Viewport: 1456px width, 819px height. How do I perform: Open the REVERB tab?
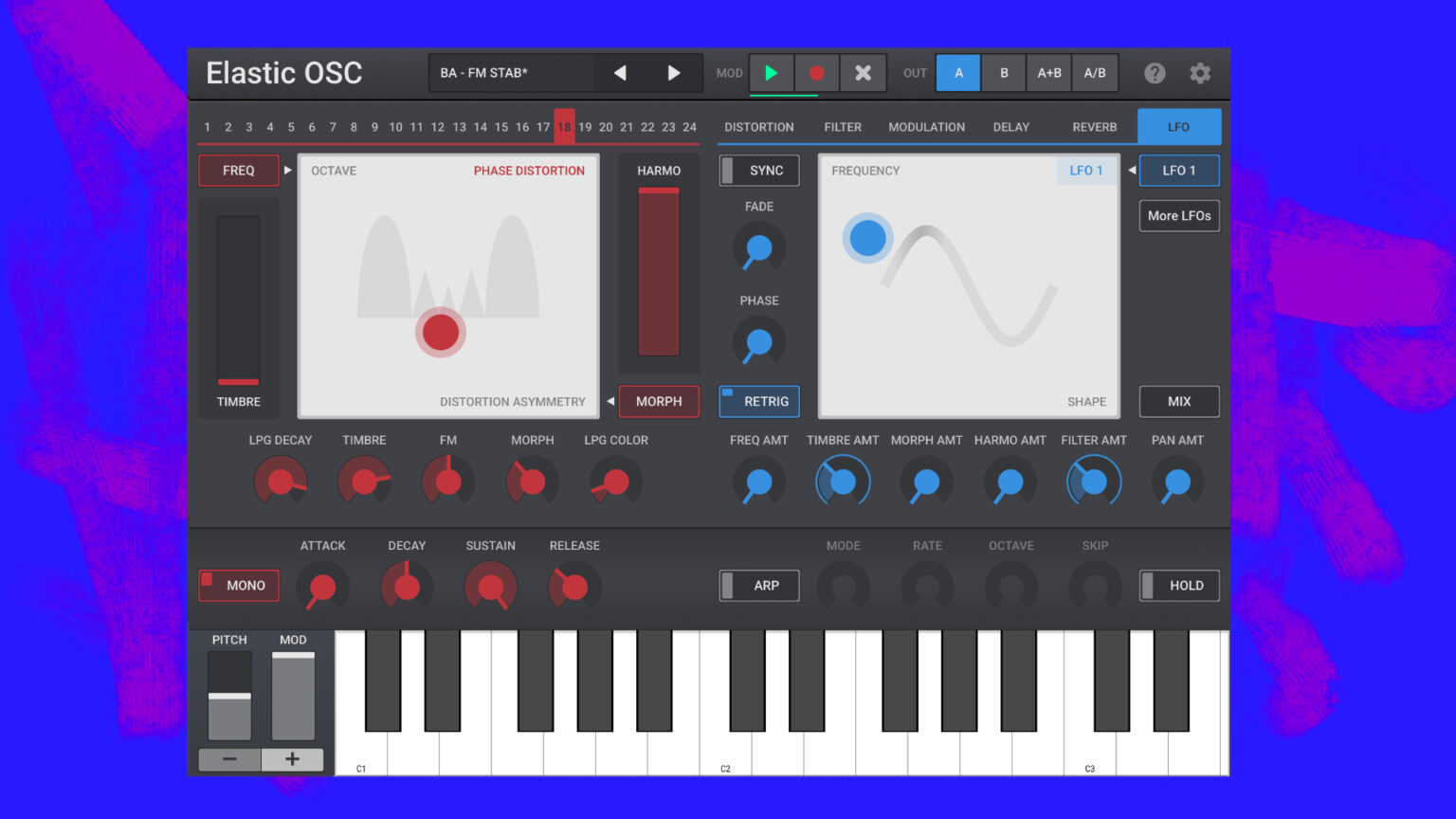coord(1094,126)
